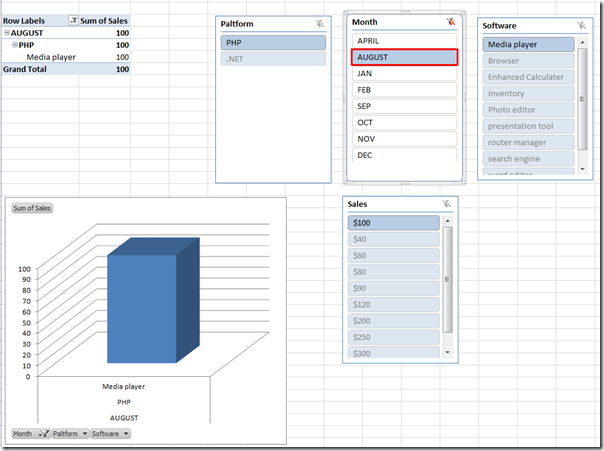Click Sum of Sales chart field button
This screenshot has height=451, width=604.
[32, 208]
